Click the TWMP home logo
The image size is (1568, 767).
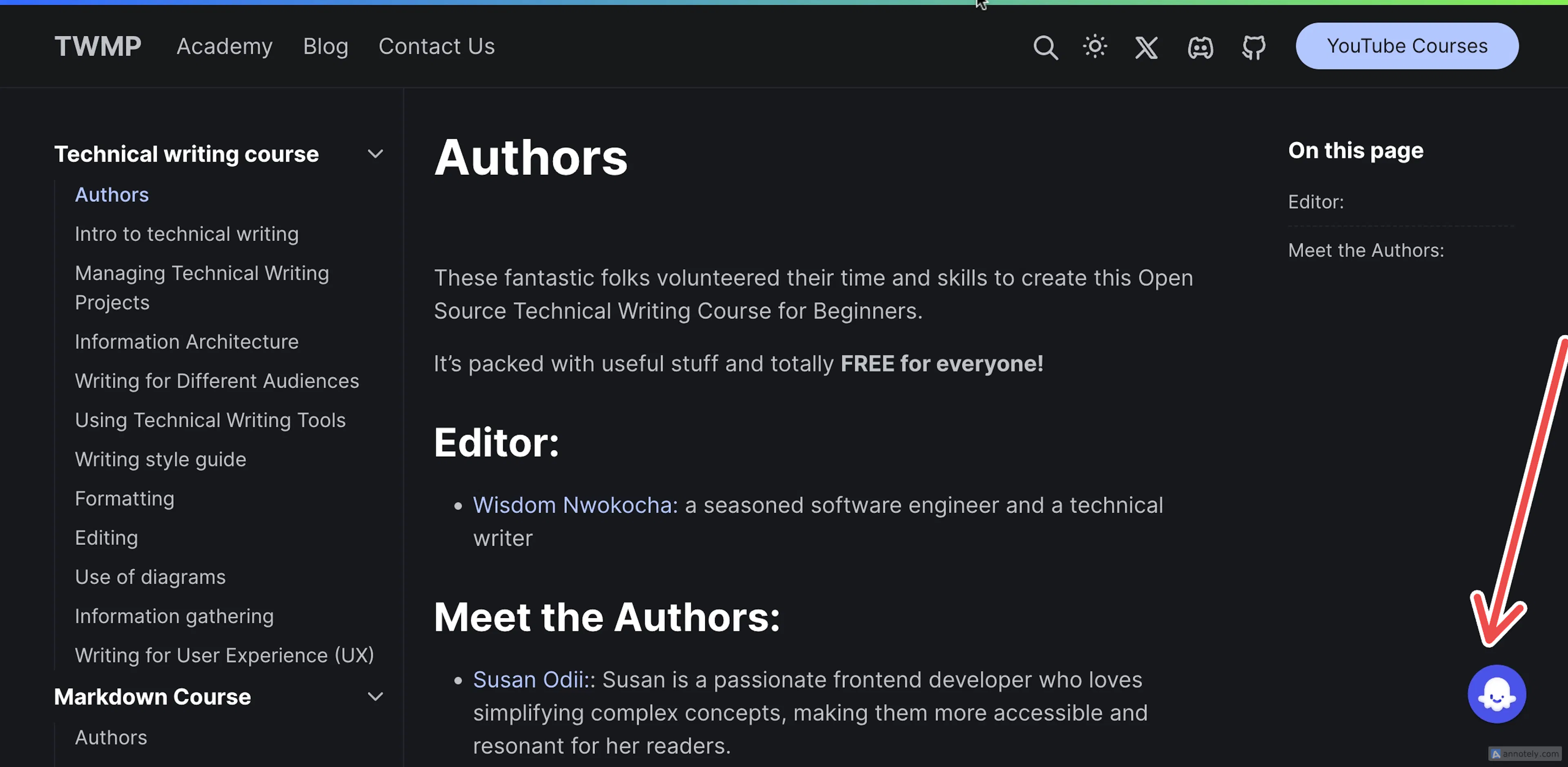(98, 46)
